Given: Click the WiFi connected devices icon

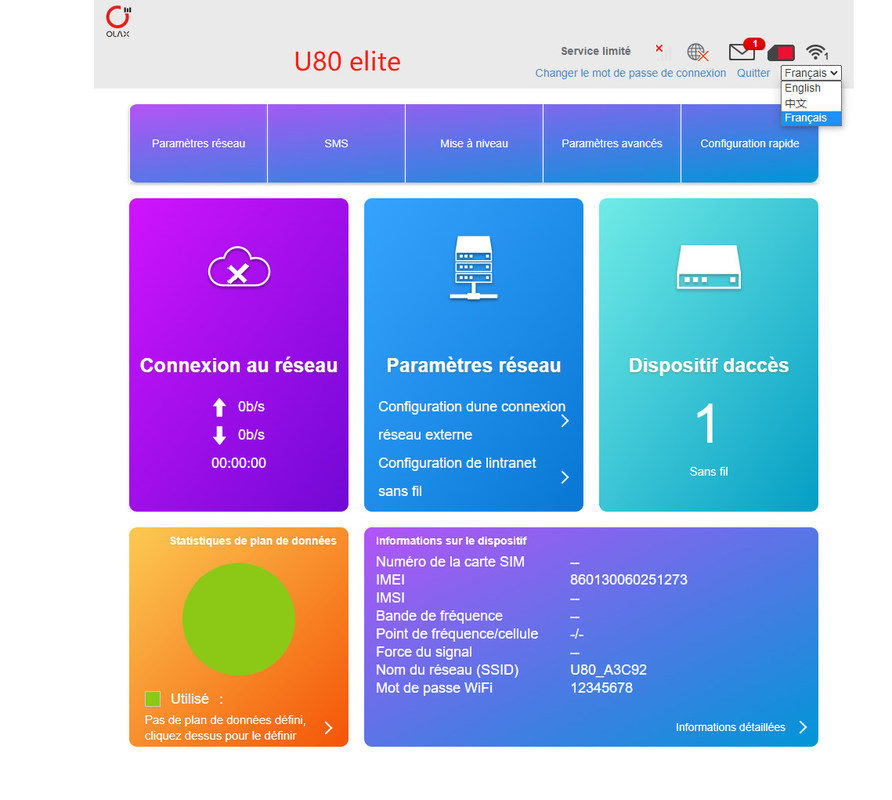Looking at the screenshot, I should [818, 52].
